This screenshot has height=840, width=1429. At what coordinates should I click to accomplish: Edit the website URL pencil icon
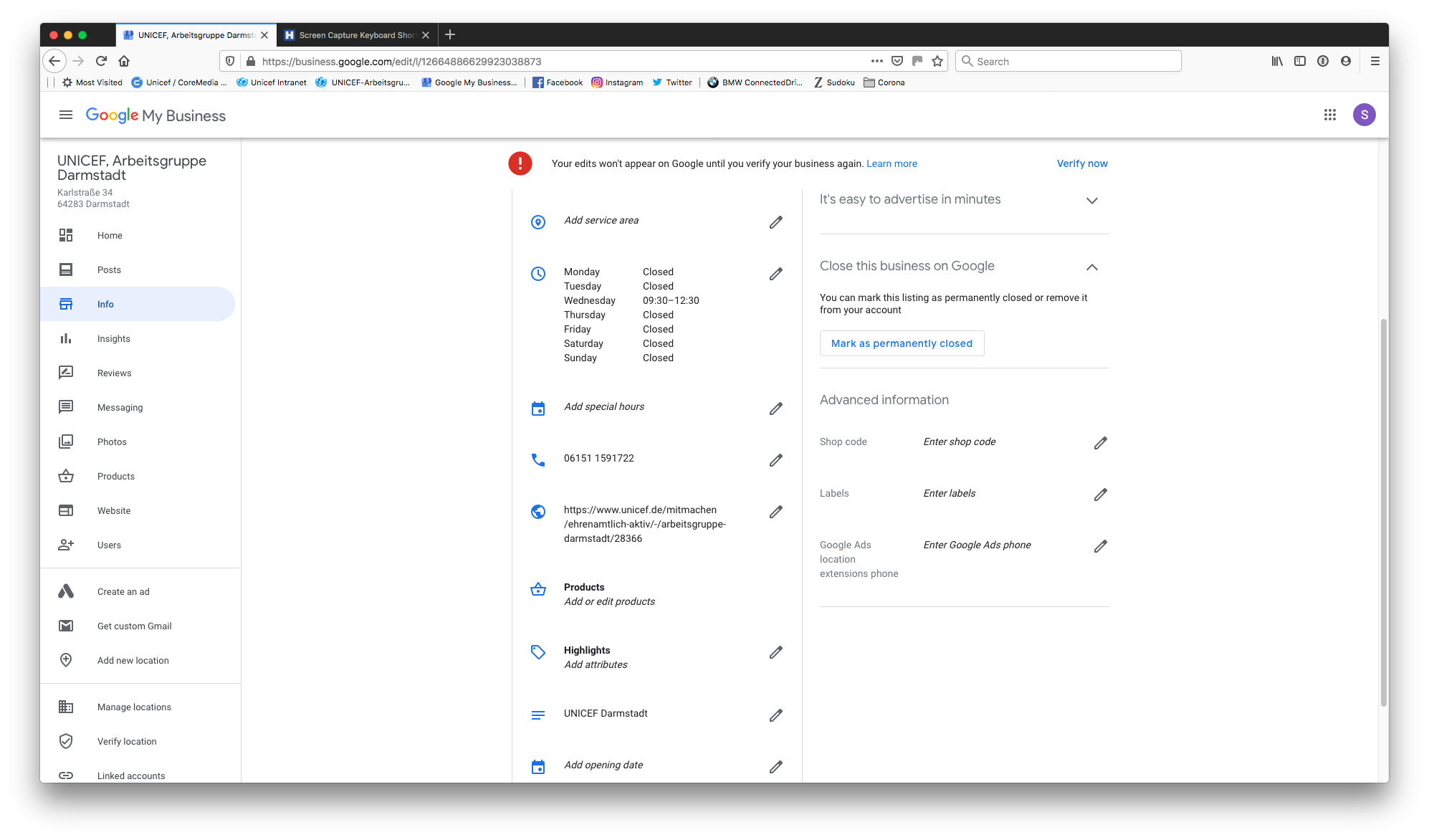click(775, 512)
